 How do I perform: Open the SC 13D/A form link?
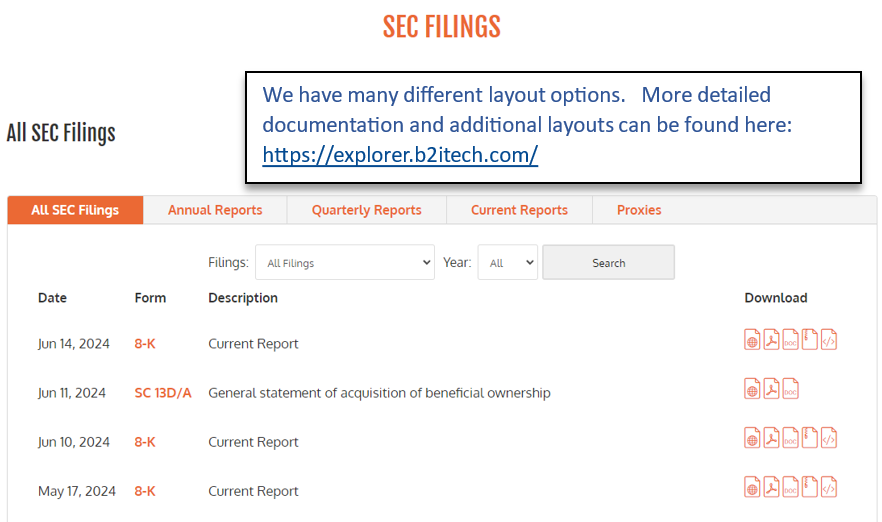click(x=163, y=393)
